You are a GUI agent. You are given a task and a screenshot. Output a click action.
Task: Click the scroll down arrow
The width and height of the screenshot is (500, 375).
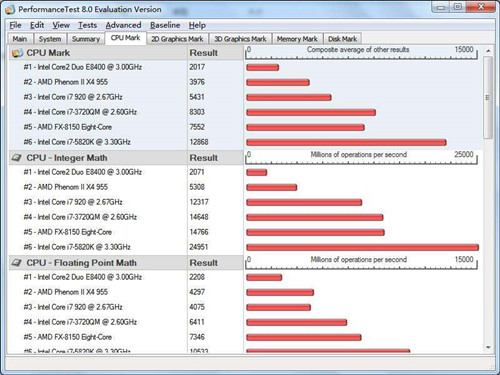(488, 347)
